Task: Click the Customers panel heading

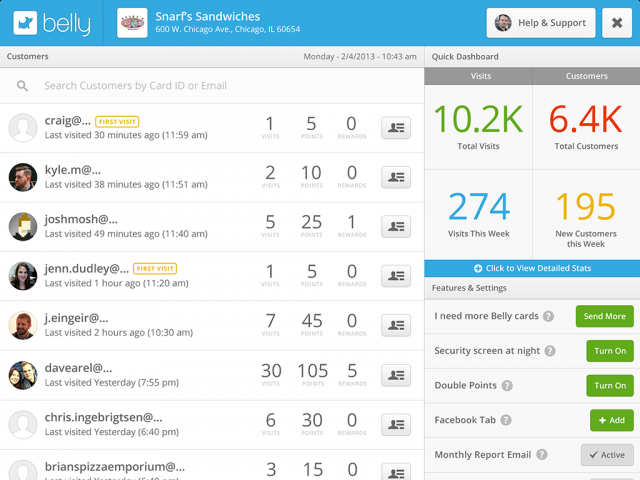Action: click(x=27, y=56)
